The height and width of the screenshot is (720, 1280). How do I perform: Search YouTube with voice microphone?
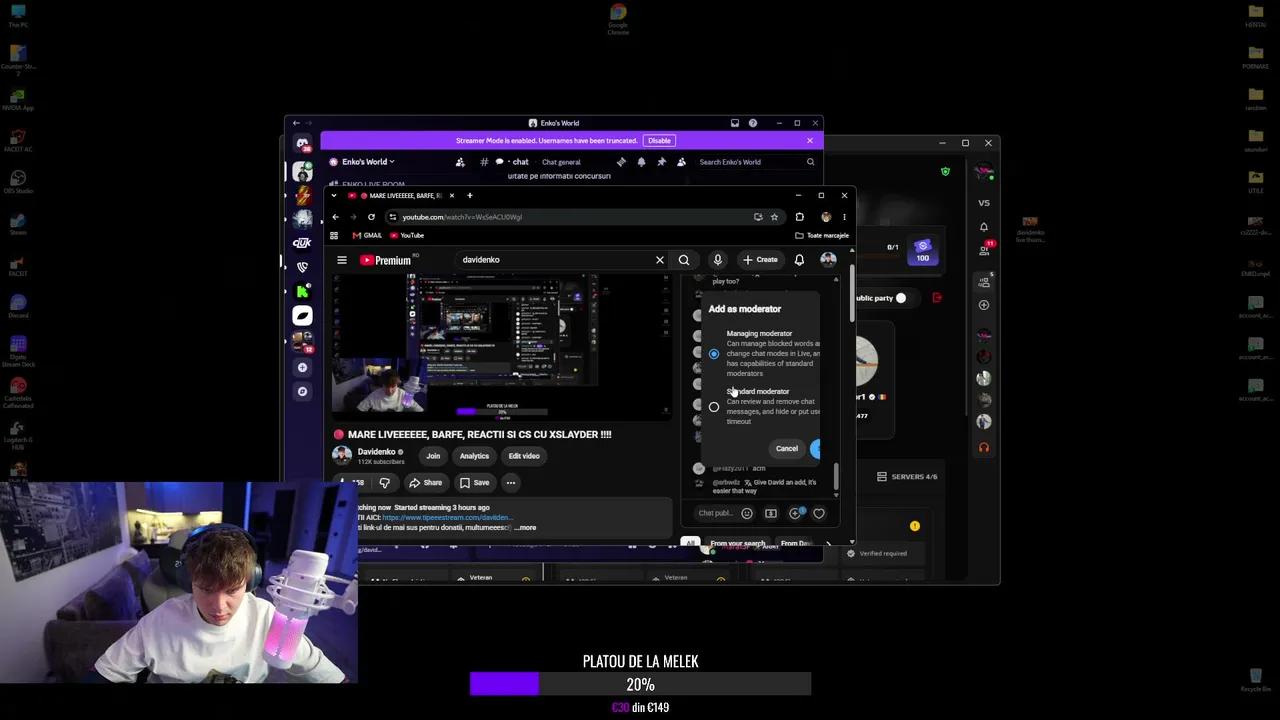point(717,260)
